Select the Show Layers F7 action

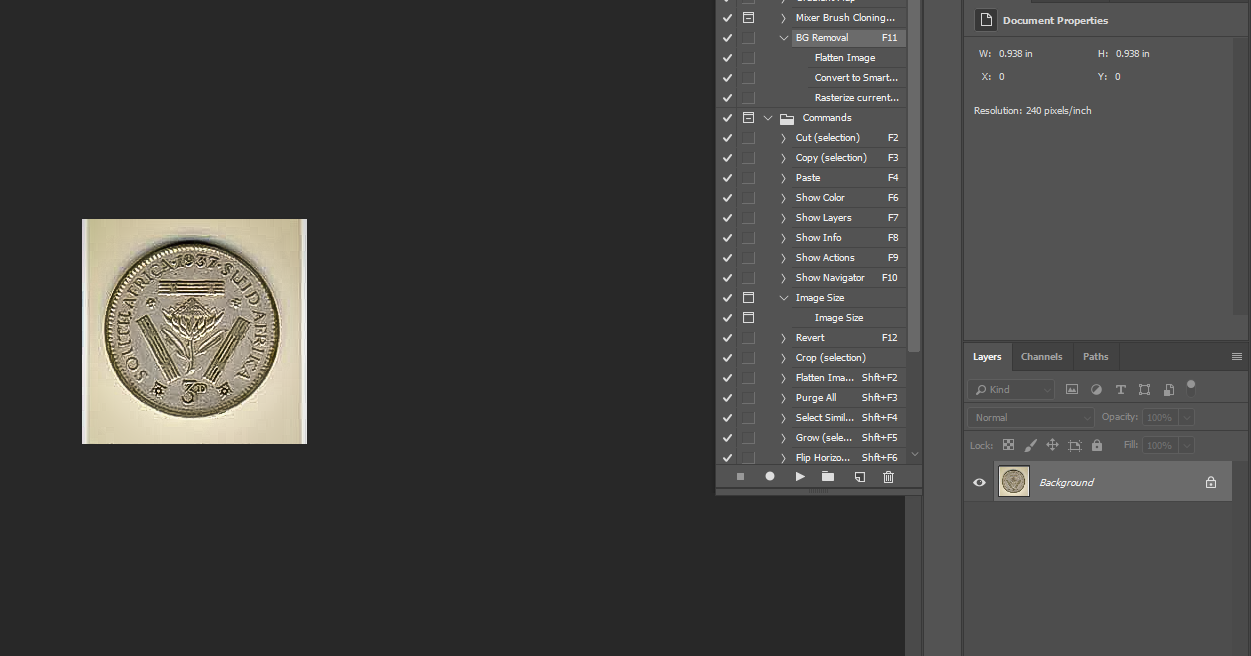coord(849,218)
